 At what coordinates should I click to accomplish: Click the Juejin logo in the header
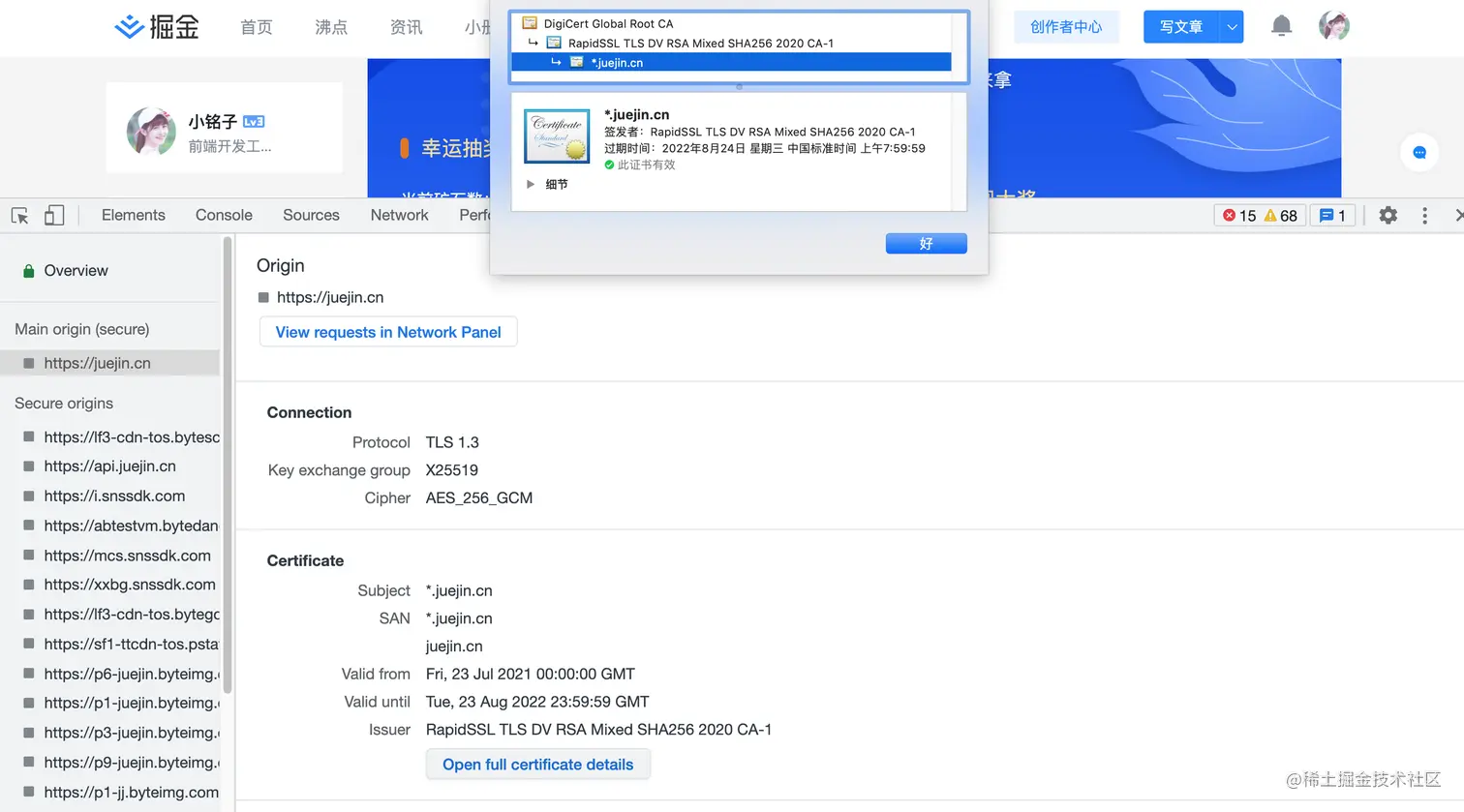(x=157, y=27)
